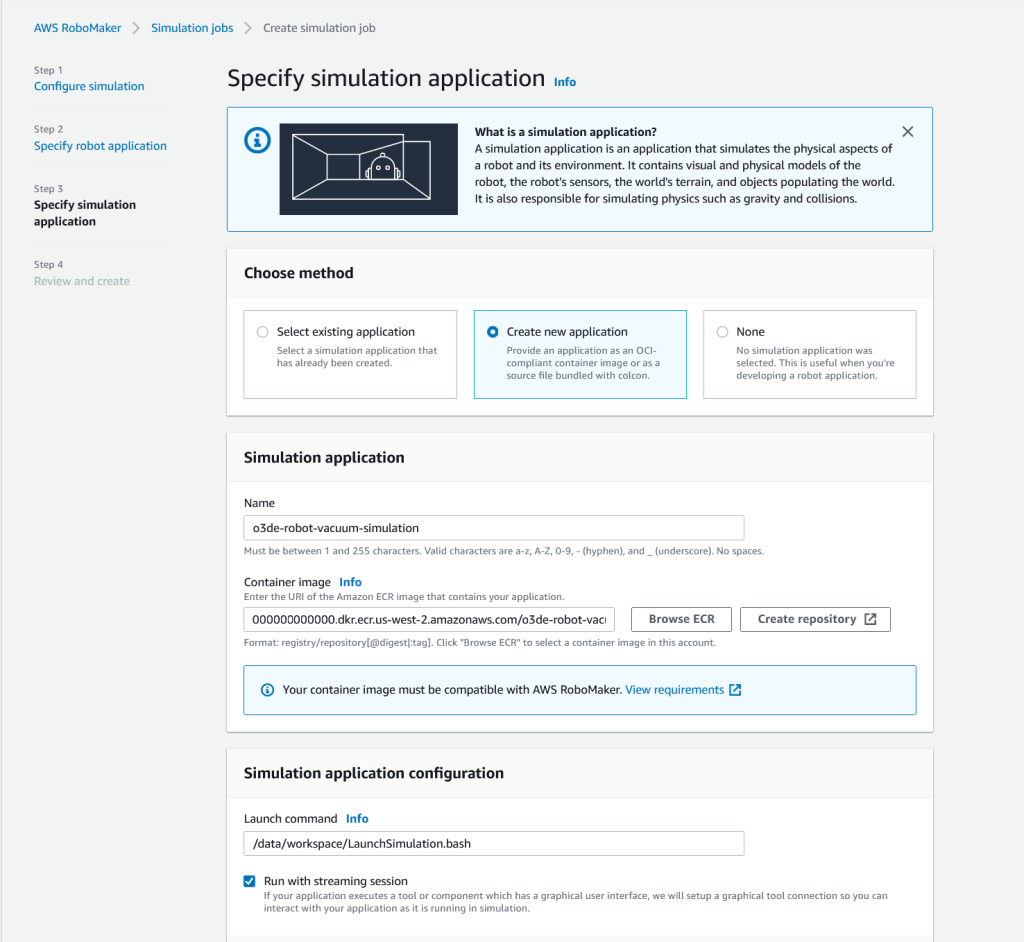Focus the Launch command input field

point(494,843)
